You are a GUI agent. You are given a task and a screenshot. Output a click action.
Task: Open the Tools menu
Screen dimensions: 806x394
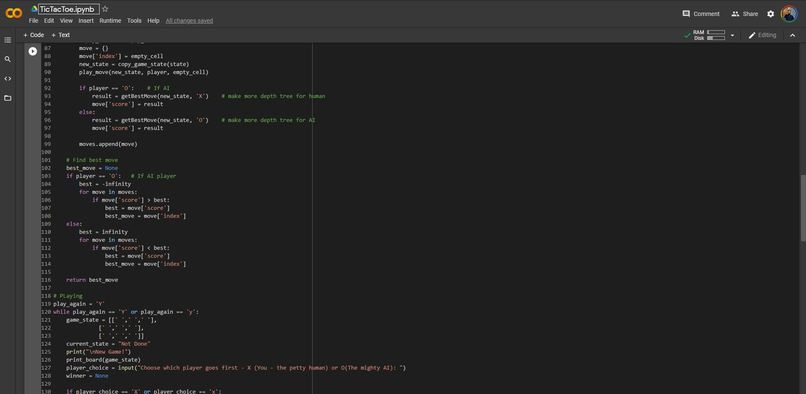click(x=134, y=21)
